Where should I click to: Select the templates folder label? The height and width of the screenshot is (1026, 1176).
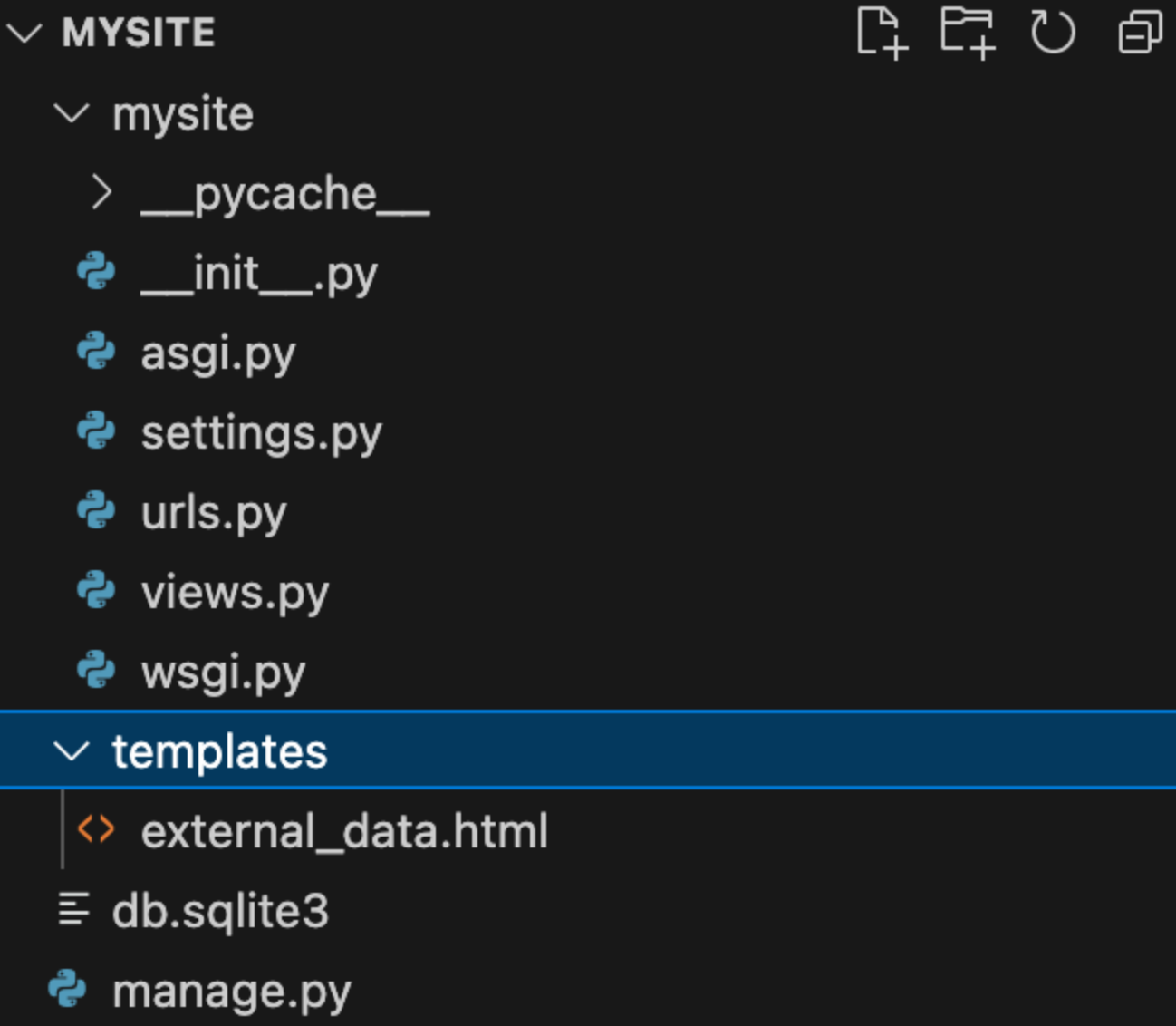click(x=219, y=751)
